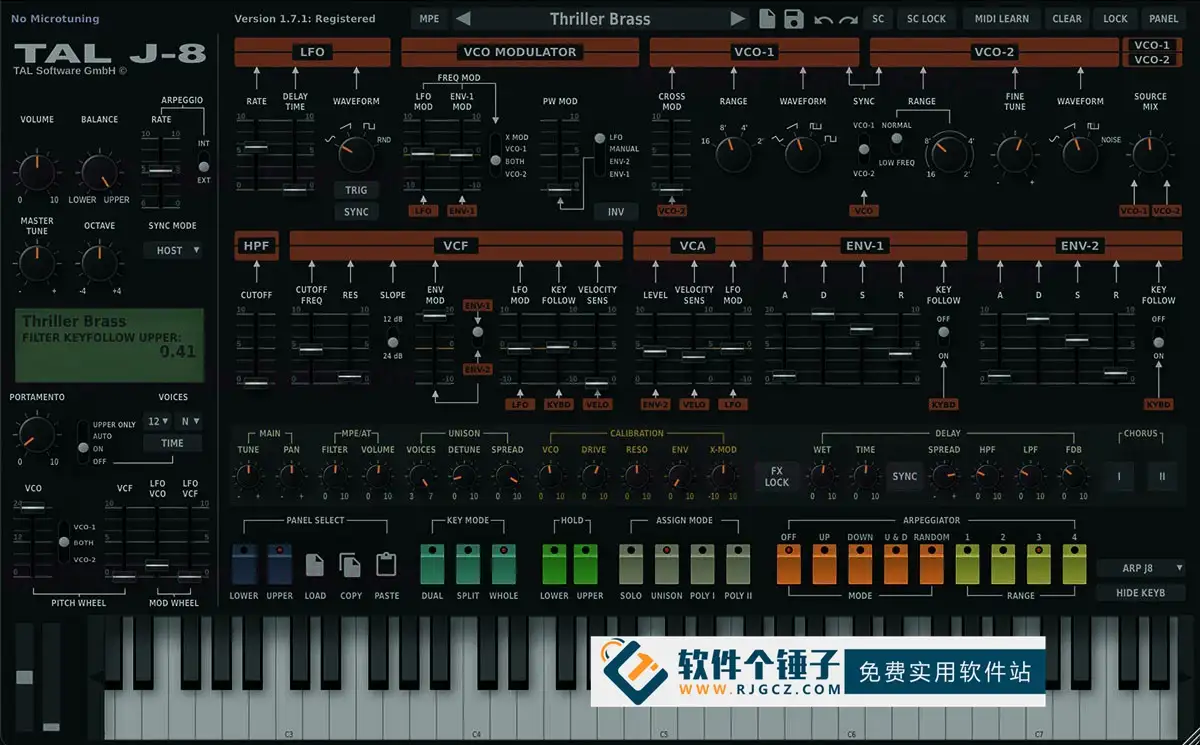Click the CLEAR button

(x=1067, y=18)
